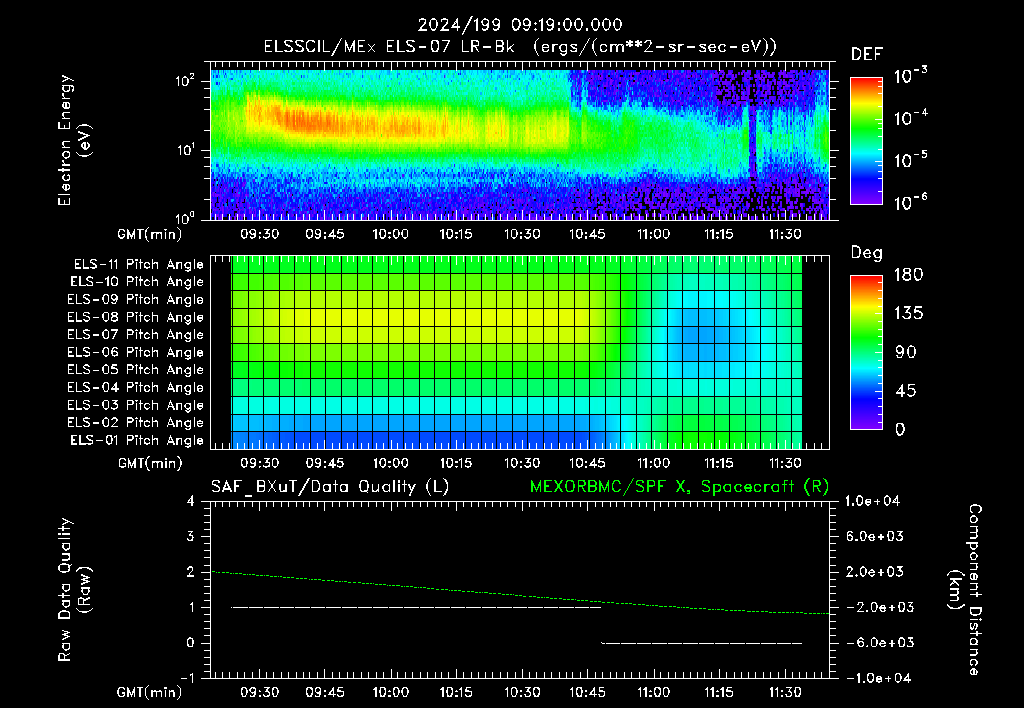The height and width of the screenshot is (708, 1024).
Task: Click the 180 value on Deg color scale
Action: (x=908, y=275)
